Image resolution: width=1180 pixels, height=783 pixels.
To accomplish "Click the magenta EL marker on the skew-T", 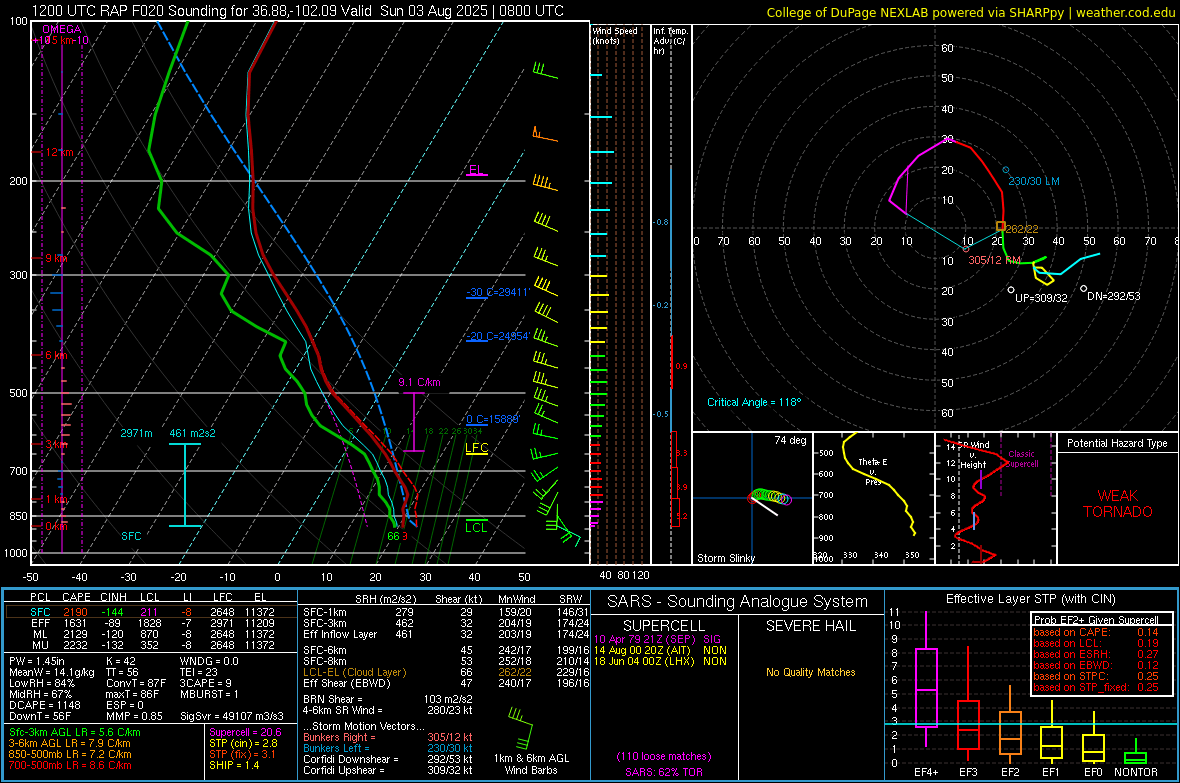I will (477, 170).
